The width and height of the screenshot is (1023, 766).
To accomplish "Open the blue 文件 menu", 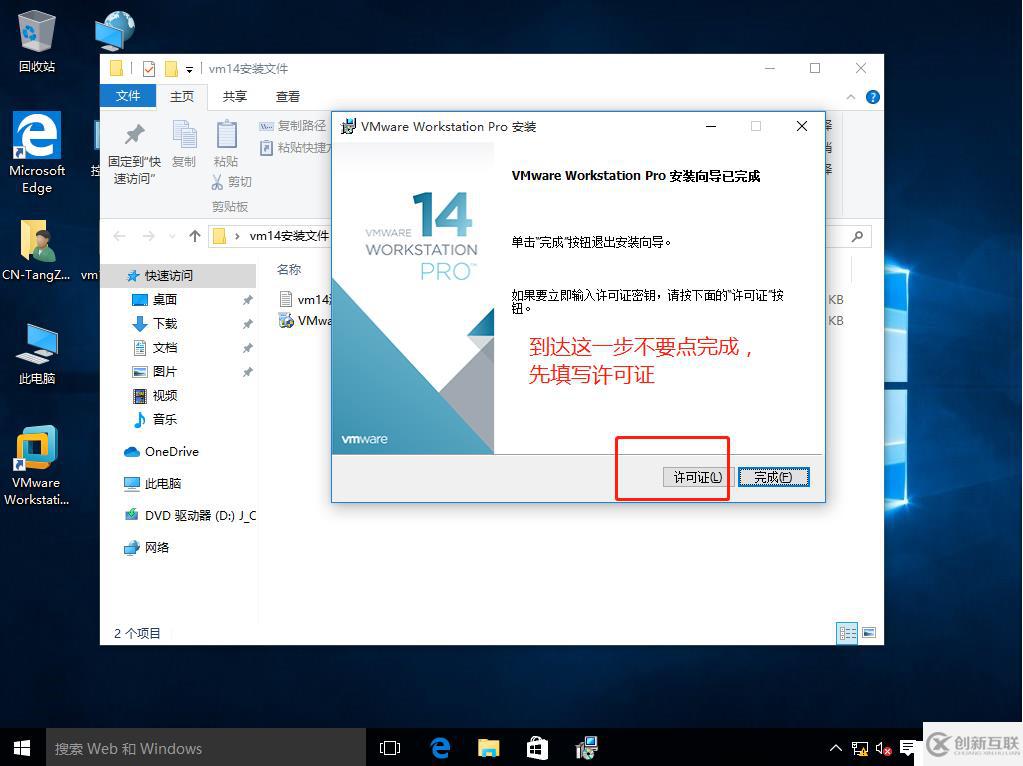I will coord(128,96).
